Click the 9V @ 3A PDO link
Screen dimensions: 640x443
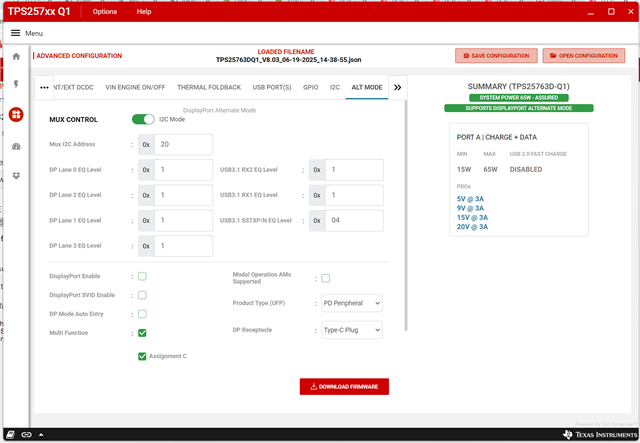click(x=470, y=208)
